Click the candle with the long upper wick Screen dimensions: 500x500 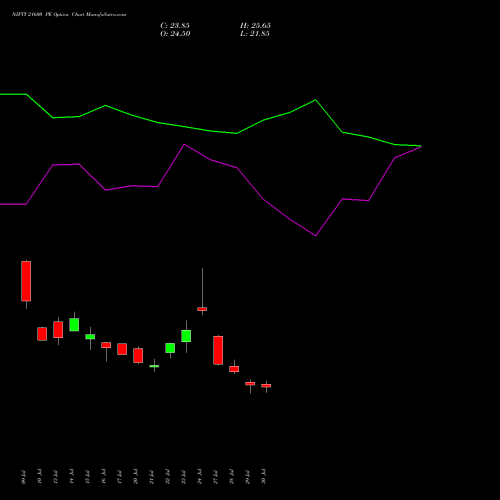(x=202, y=309)
